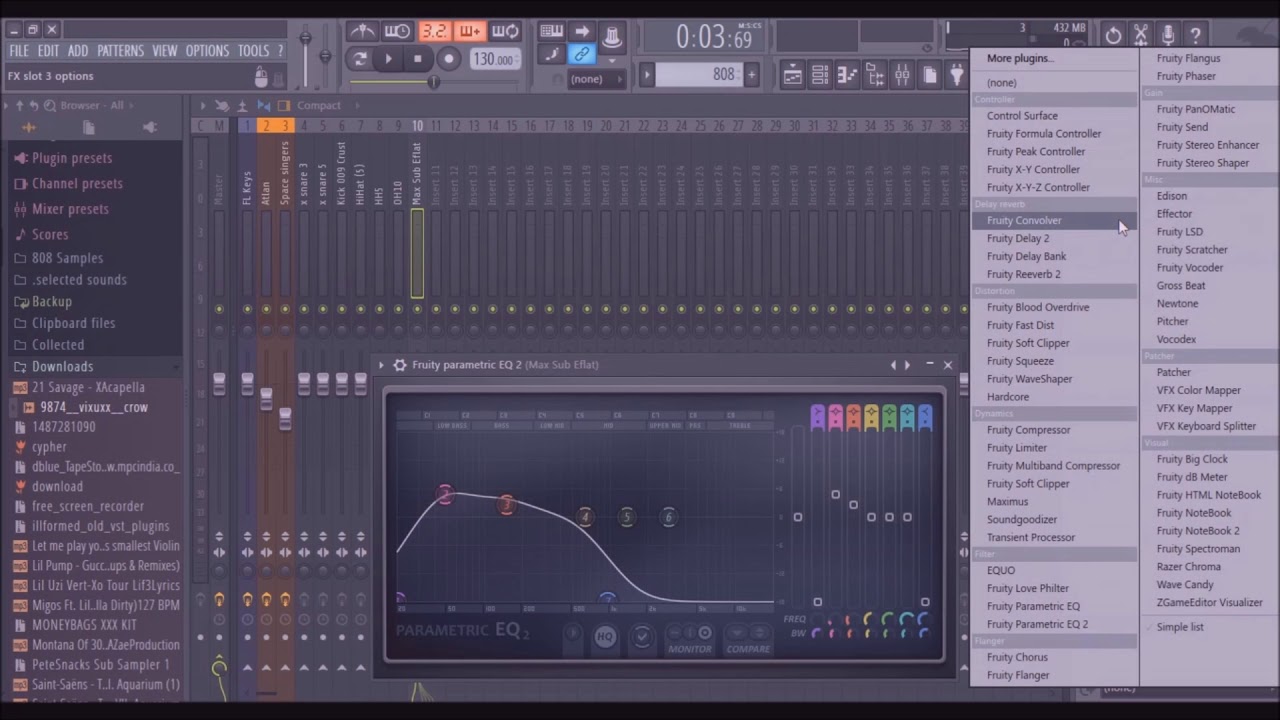
Task: Select EQ band 6 node
Action: [669, 517]
